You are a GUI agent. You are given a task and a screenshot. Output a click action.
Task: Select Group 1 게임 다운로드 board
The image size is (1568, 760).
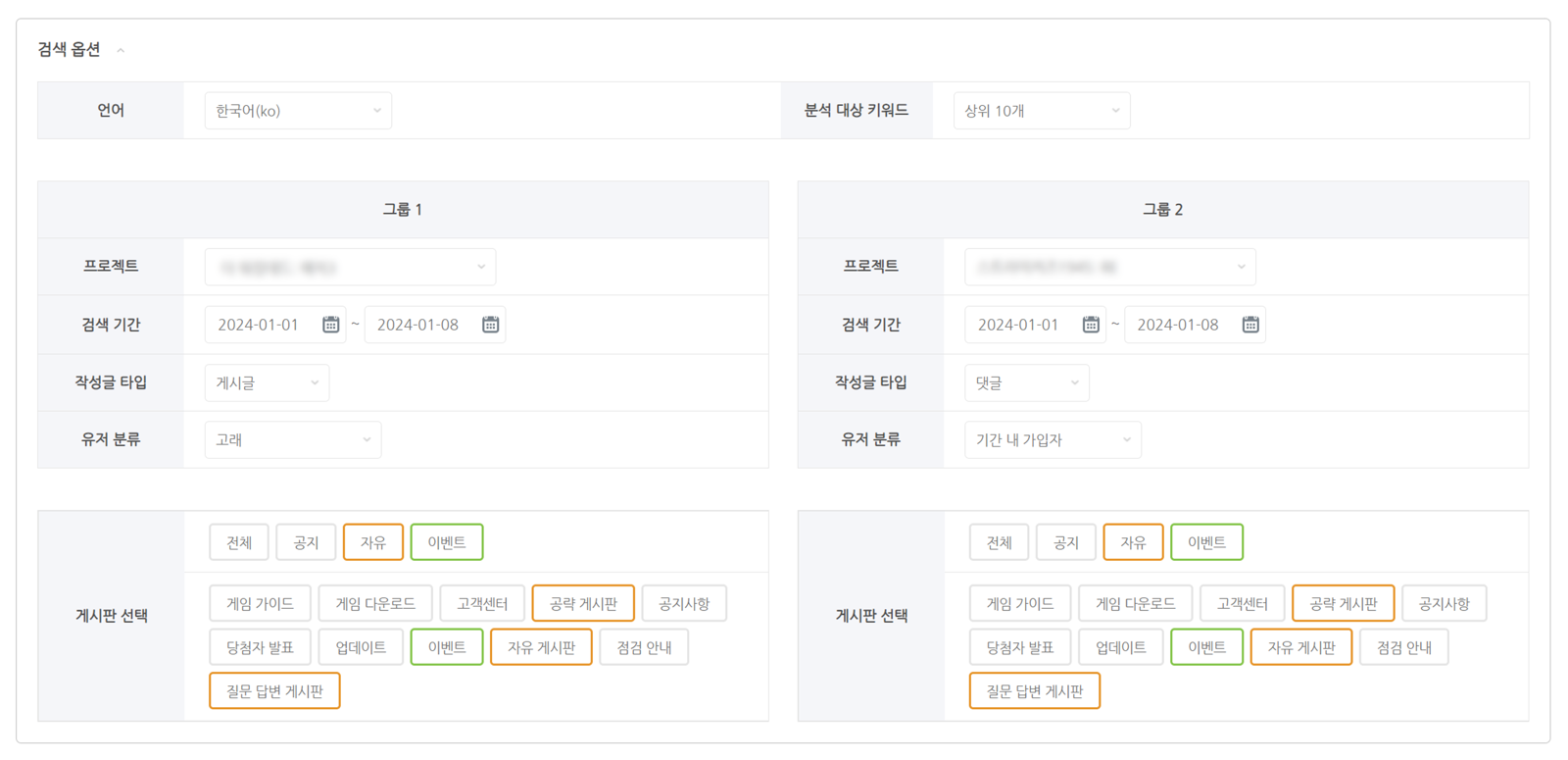pyautogui.click(x=375, y=604)
